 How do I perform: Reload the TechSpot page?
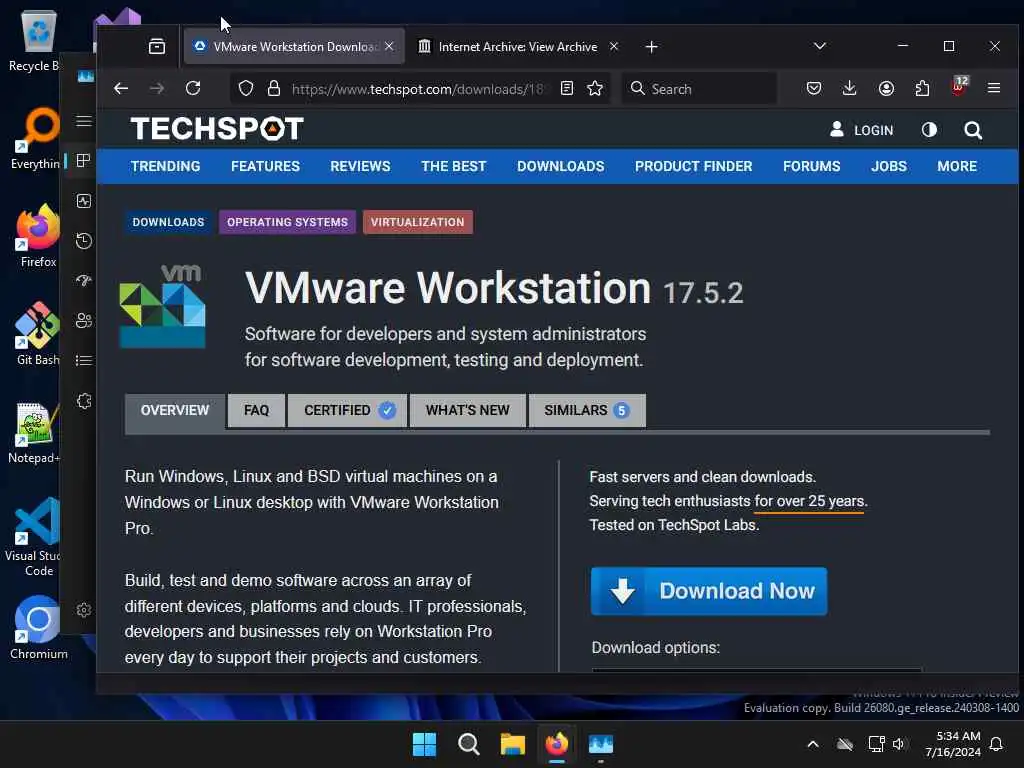193,88
